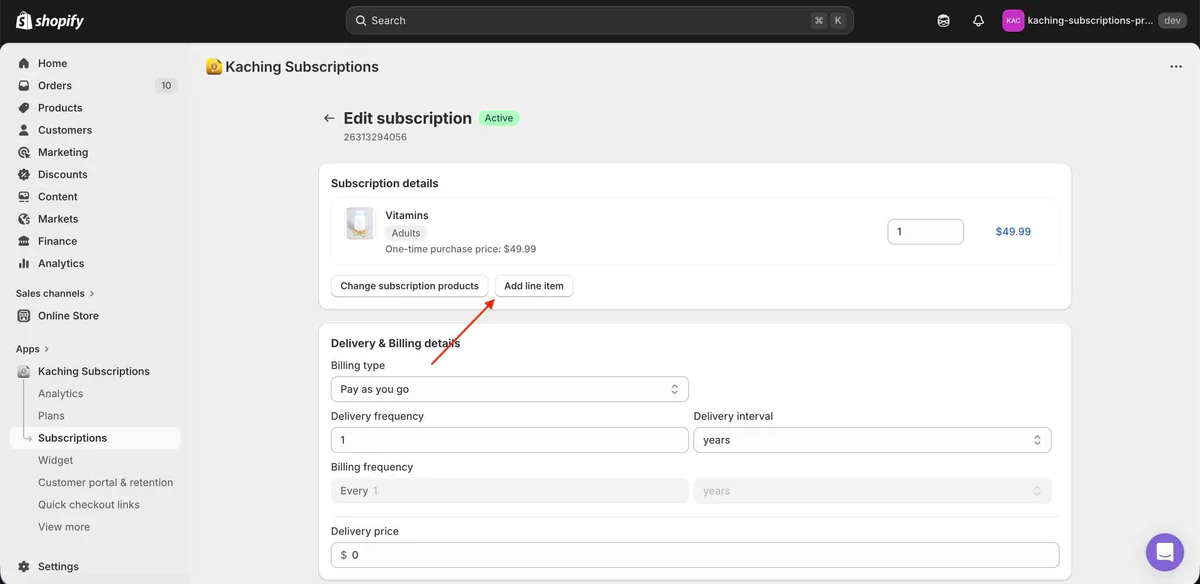1200x584 pixels.
Task: Open the chat support bubble
Action: [1165, 552]
